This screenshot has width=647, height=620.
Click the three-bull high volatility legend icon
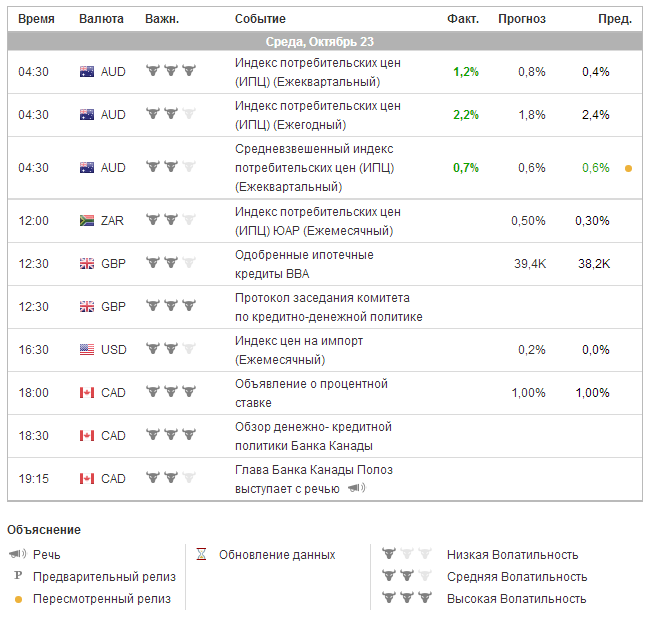click(x=405, y=598)
